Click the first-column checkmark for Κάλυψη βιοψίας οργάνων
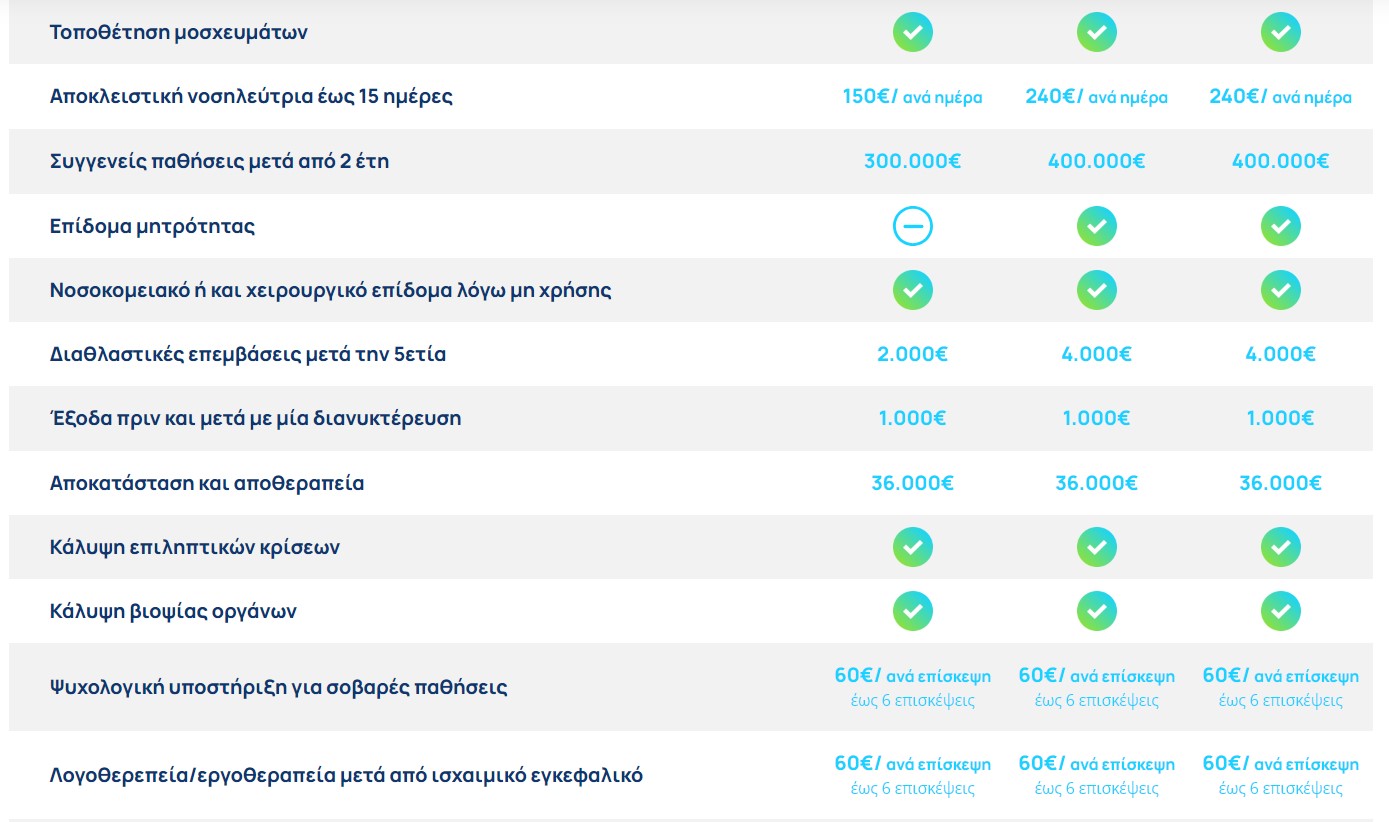The width and height of the screenshot is (1389, 822). tap(912, 612)
